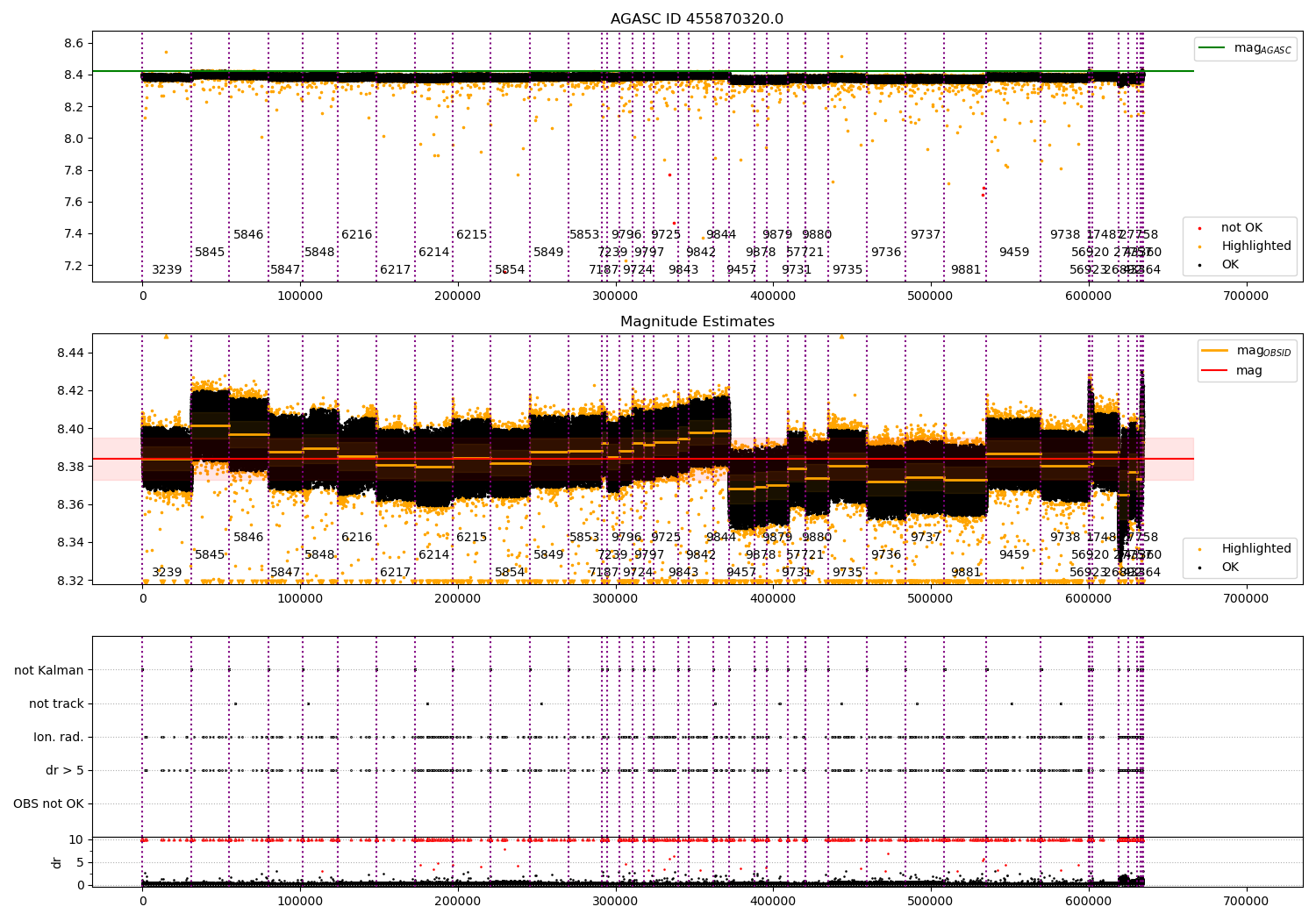This screenshot has width=1316, height=921.
Task: Click obsid label 9735 in Magnitude Estimates plot
Action: tap(848, 572)
